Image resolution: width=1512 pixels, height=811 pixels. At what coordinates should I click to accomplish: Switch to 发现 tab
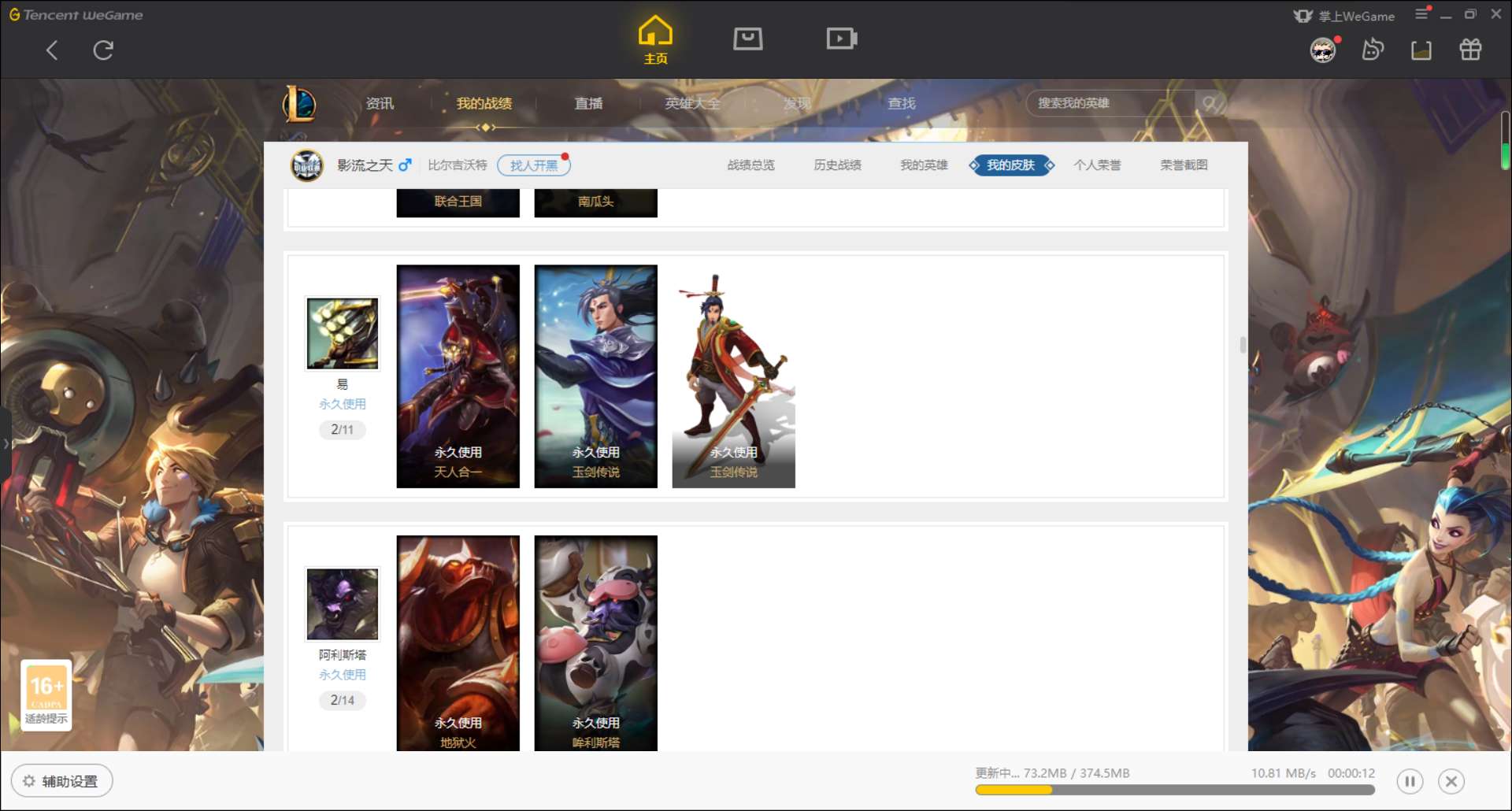click(797, 103)
